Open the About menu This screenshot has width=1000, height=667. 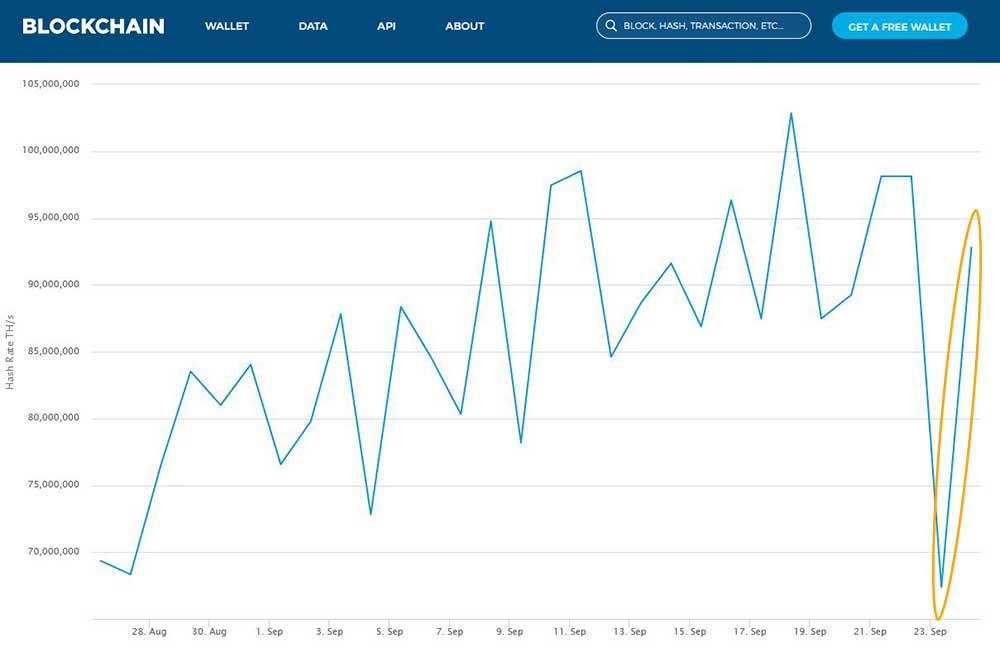(464, 26)
